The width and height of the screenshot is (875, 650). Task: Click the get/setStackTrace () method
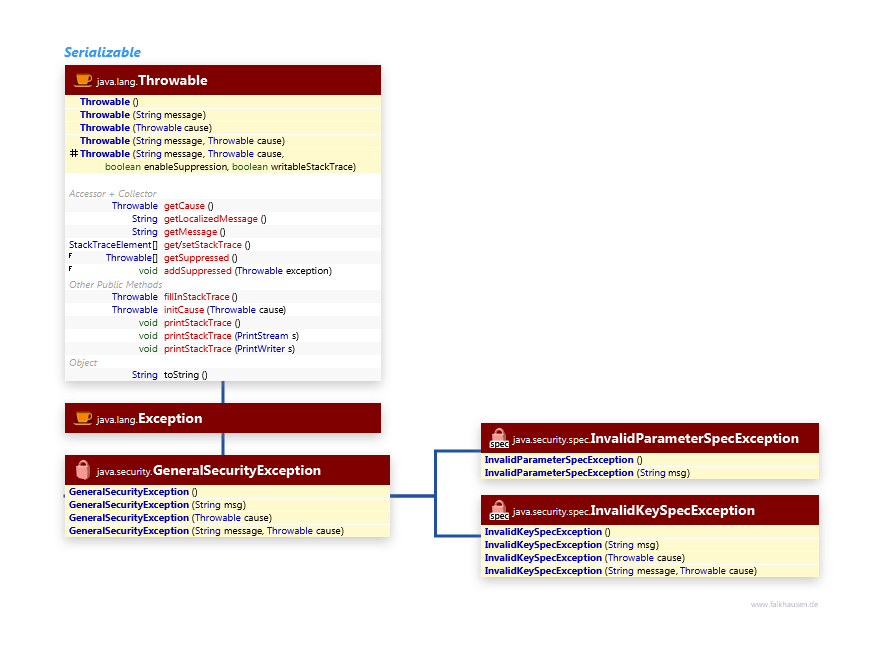[207, 245]
